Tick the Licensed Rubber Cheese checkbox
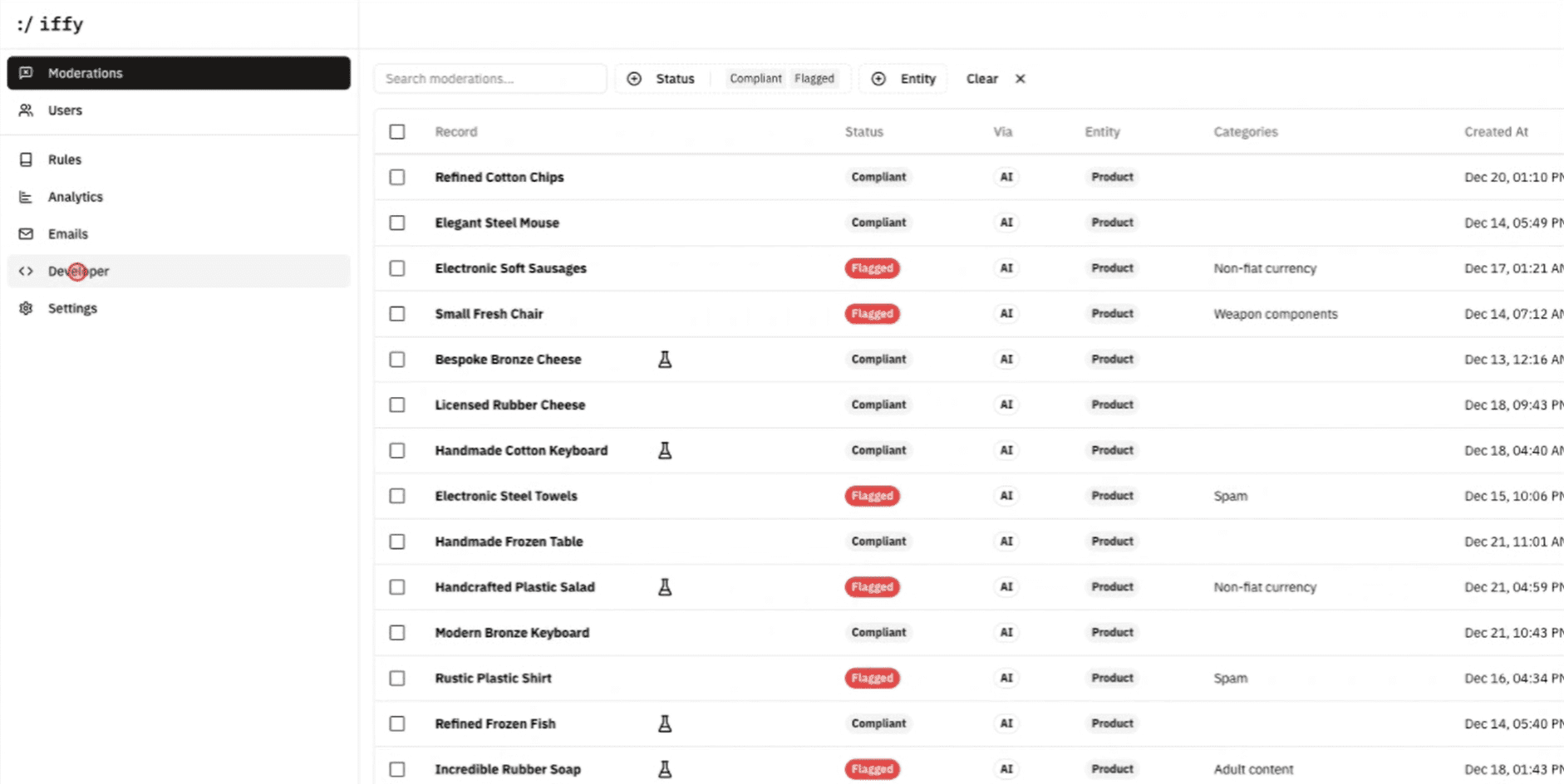This screenshot has height=784, width=1564. 397,405
